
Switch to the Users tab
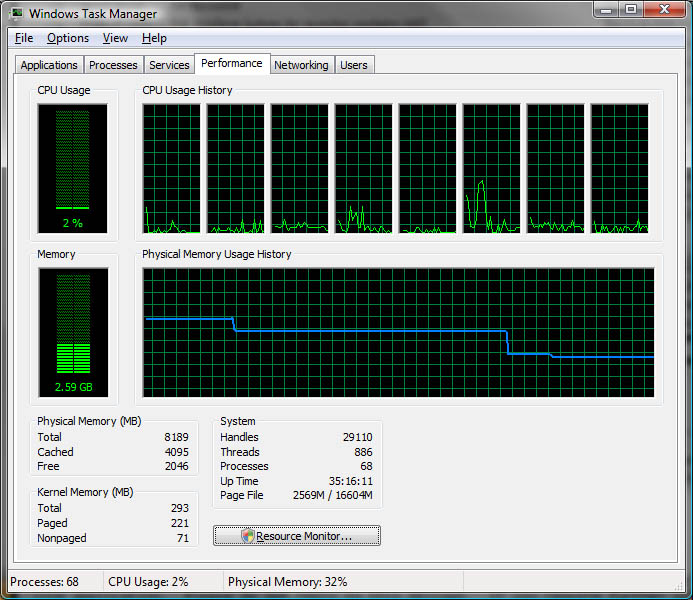click(354, 65)
